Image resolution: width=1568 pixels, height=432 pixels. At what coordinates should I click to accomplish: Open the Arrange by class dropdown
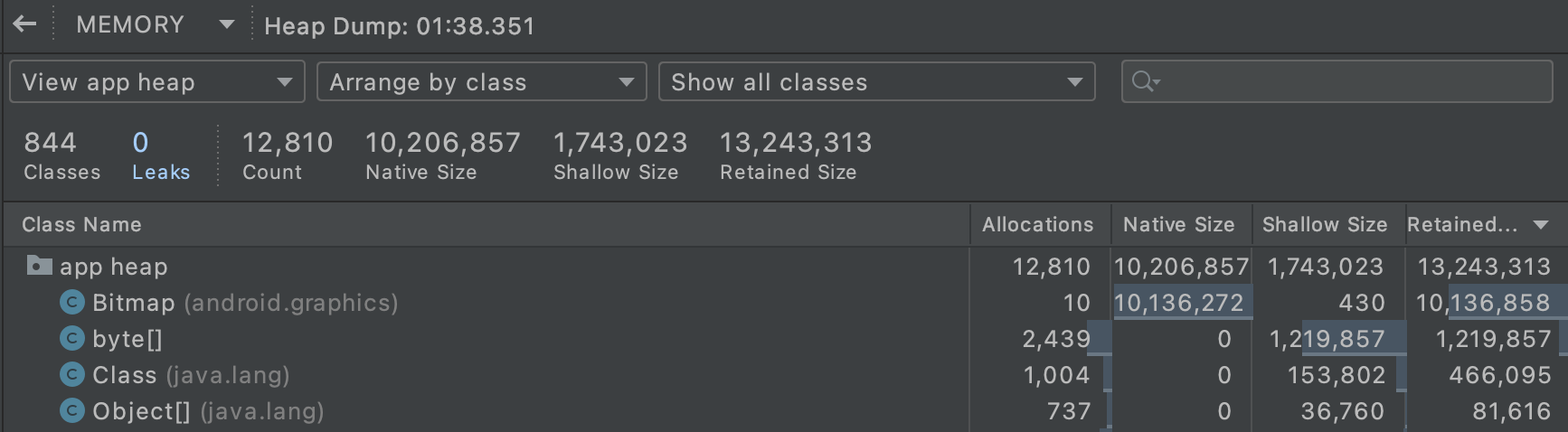point(481,82)
